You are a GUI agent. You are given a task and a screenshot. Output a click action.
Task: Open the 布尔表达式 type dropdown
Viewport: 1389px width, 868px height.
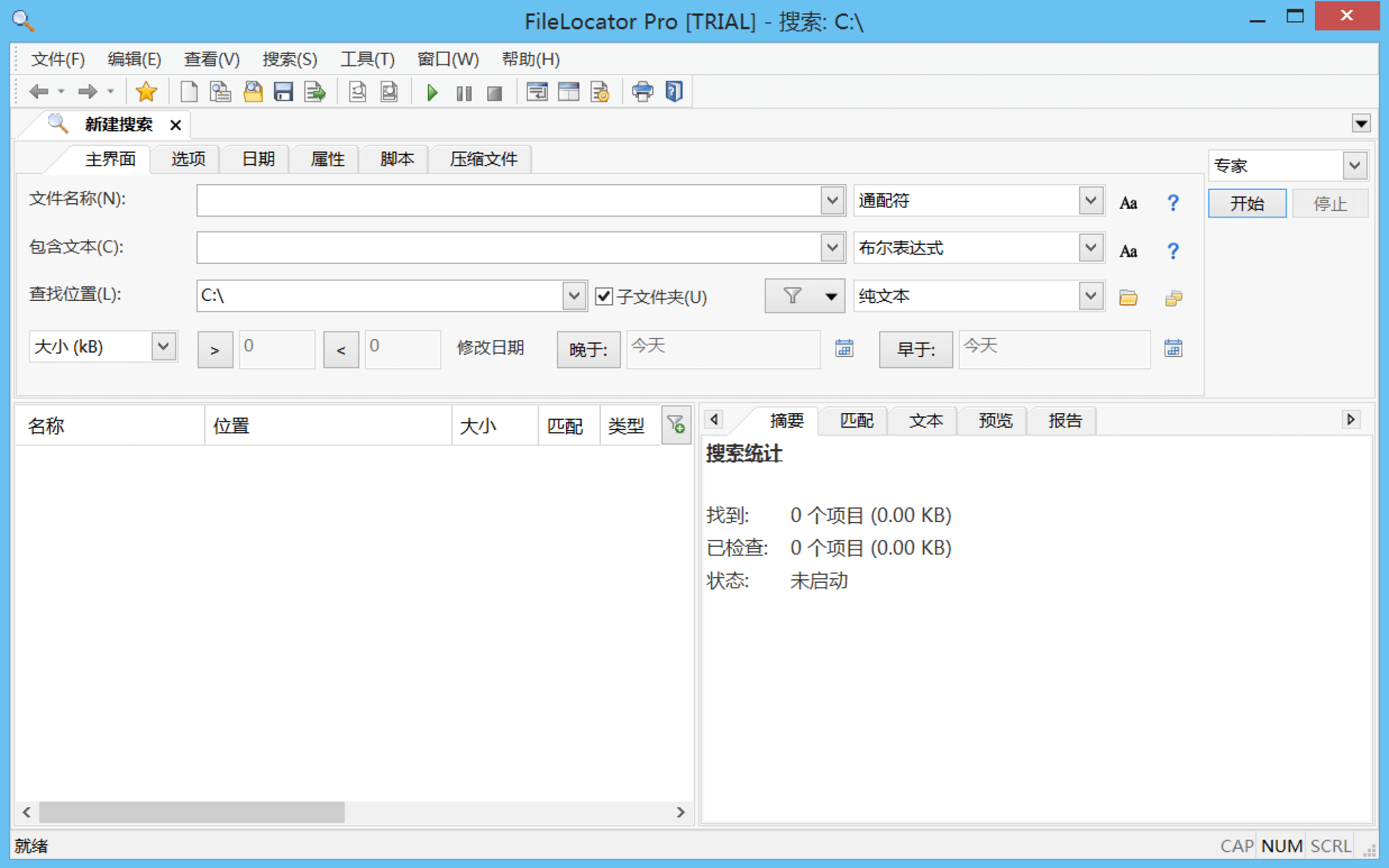click(1091, 248)
